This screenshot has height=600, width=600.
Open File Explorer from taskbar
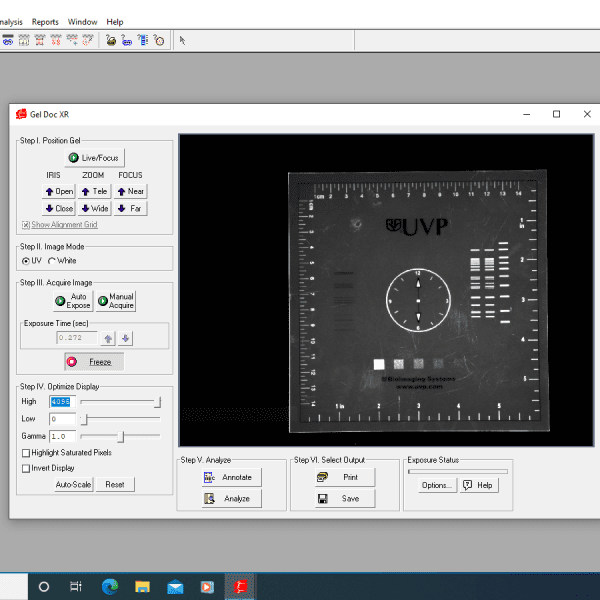coord(142,587)
